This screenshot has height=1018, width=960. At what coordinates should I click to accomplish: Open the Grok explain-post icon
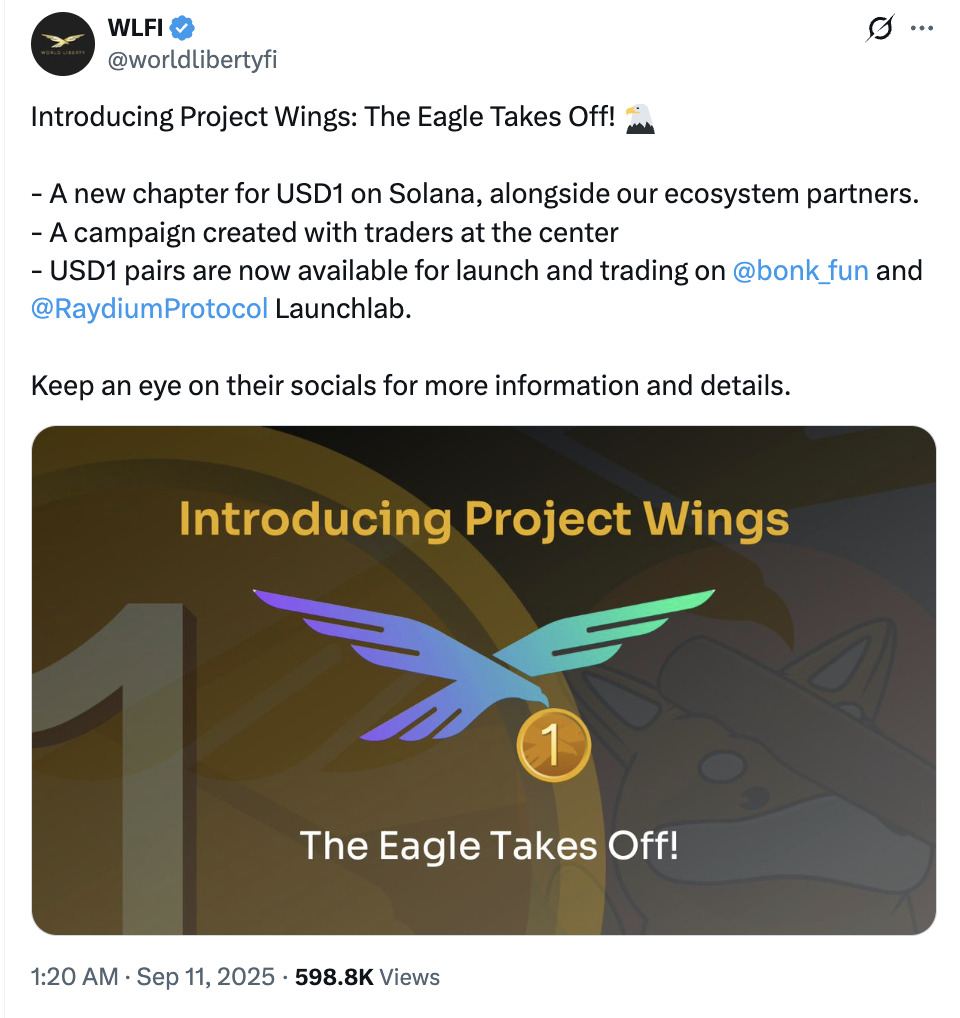tap(880, 28)
